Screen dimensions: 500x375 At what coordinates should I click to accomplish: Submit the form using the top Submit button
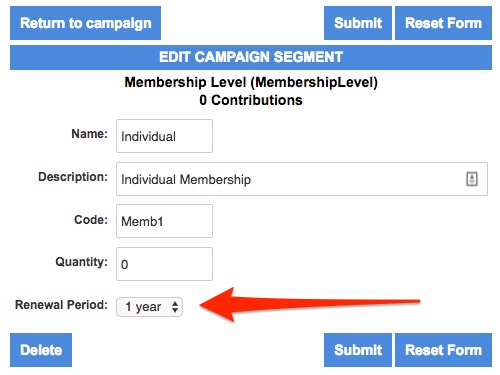pyautogui.click(x=358, y=23)
